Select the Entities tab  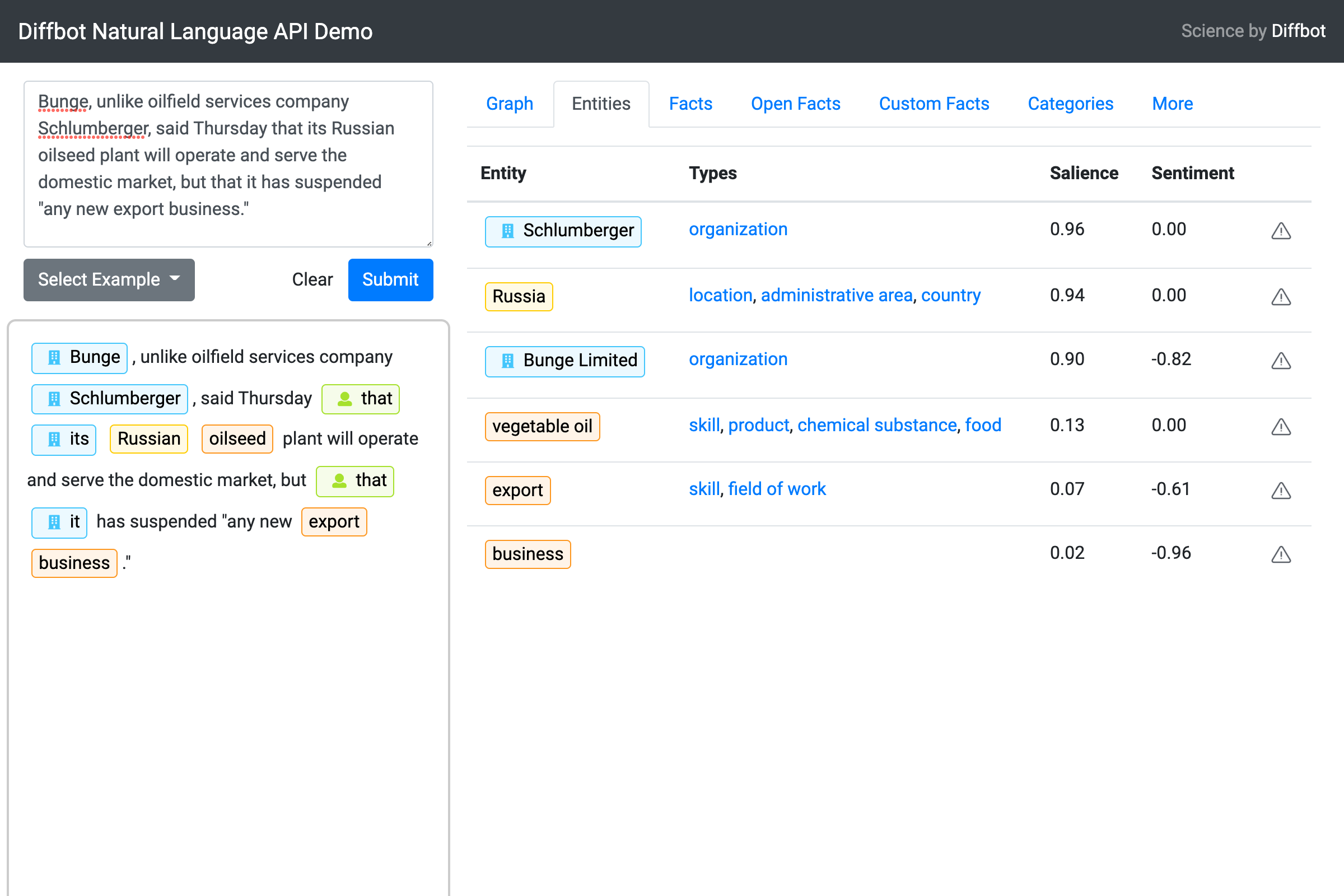click(x=601, y=104)
